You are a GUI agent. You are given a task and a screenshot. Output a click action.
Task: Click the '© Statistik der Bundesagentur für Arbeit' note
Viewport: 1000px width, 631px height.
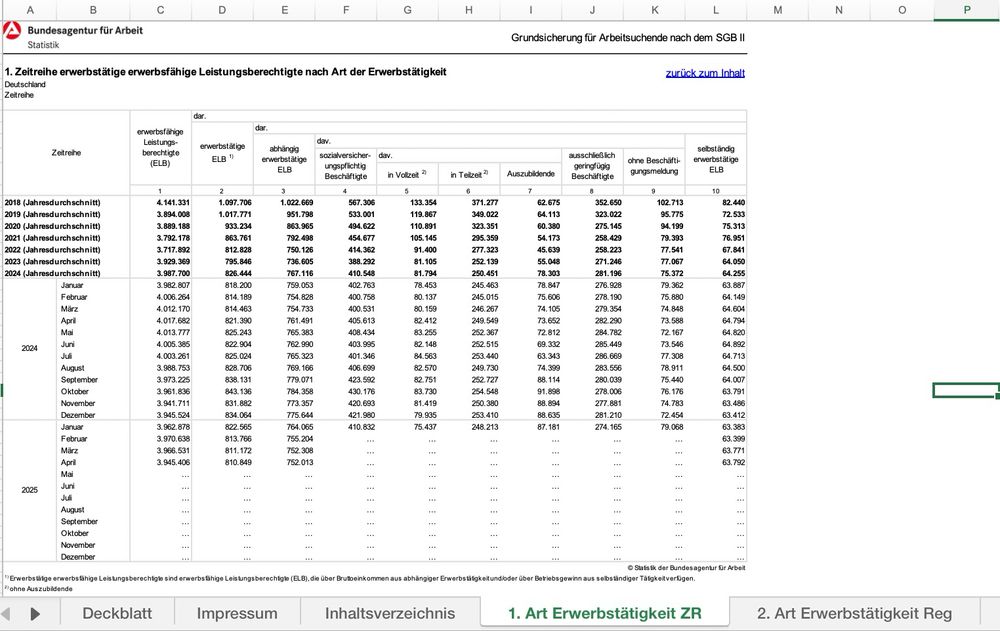686,567
